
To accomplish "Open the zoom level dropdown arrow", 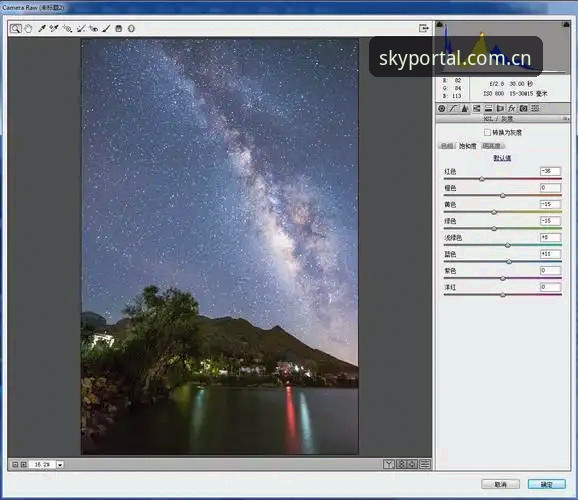I will coord(60,465).
